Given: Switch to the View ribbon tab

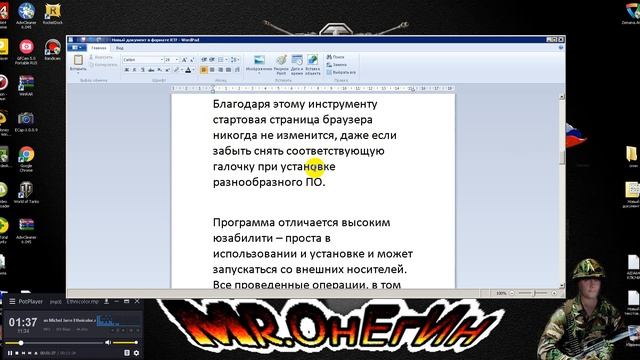Looking at the screenshot, I should 120,48.
